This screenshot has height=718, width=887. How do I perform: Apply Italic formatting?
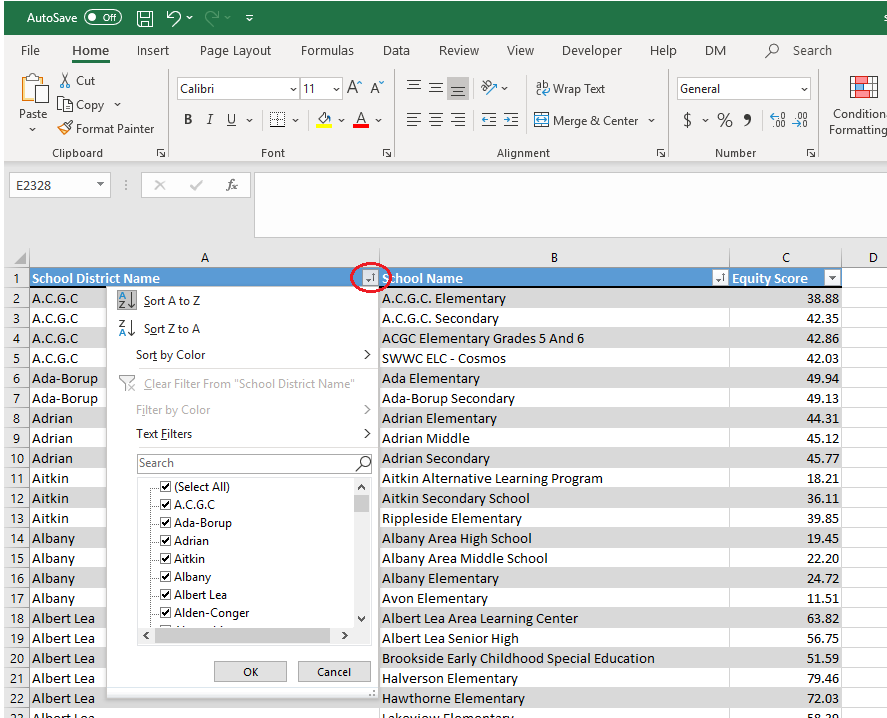210,120
